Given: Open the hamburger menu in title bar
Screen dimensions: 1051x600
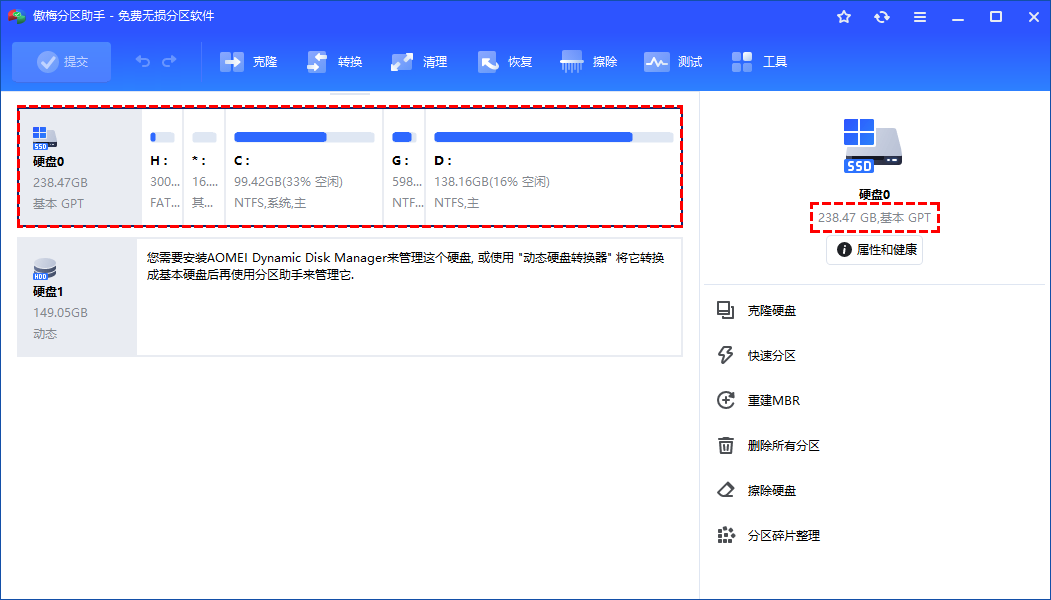Looking at the screenshot, I should pos(920,17).
